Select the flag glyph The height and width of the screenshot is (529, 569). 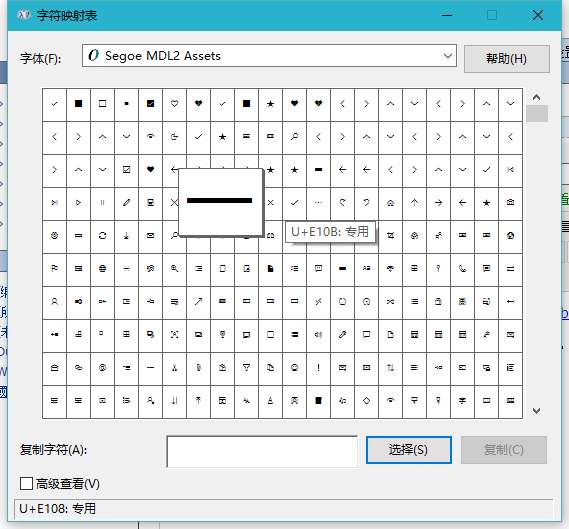(54, 268)
